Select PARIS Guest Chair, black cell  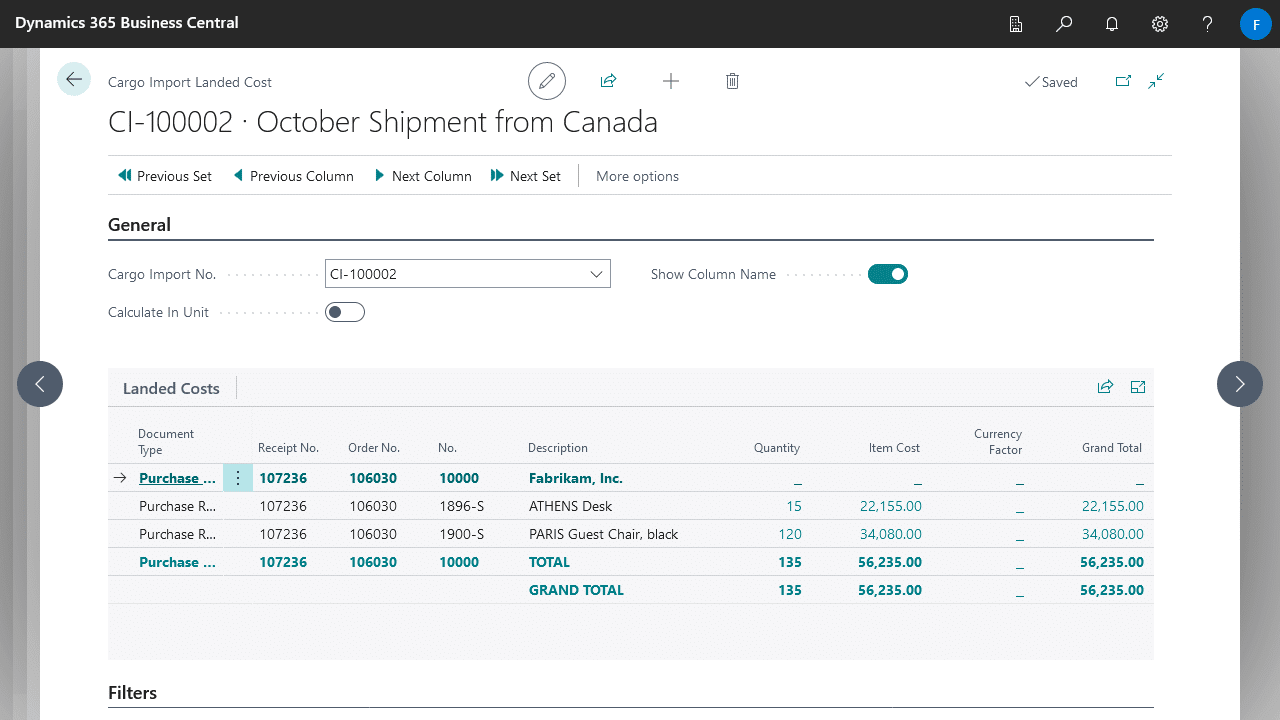pos(603,534)
